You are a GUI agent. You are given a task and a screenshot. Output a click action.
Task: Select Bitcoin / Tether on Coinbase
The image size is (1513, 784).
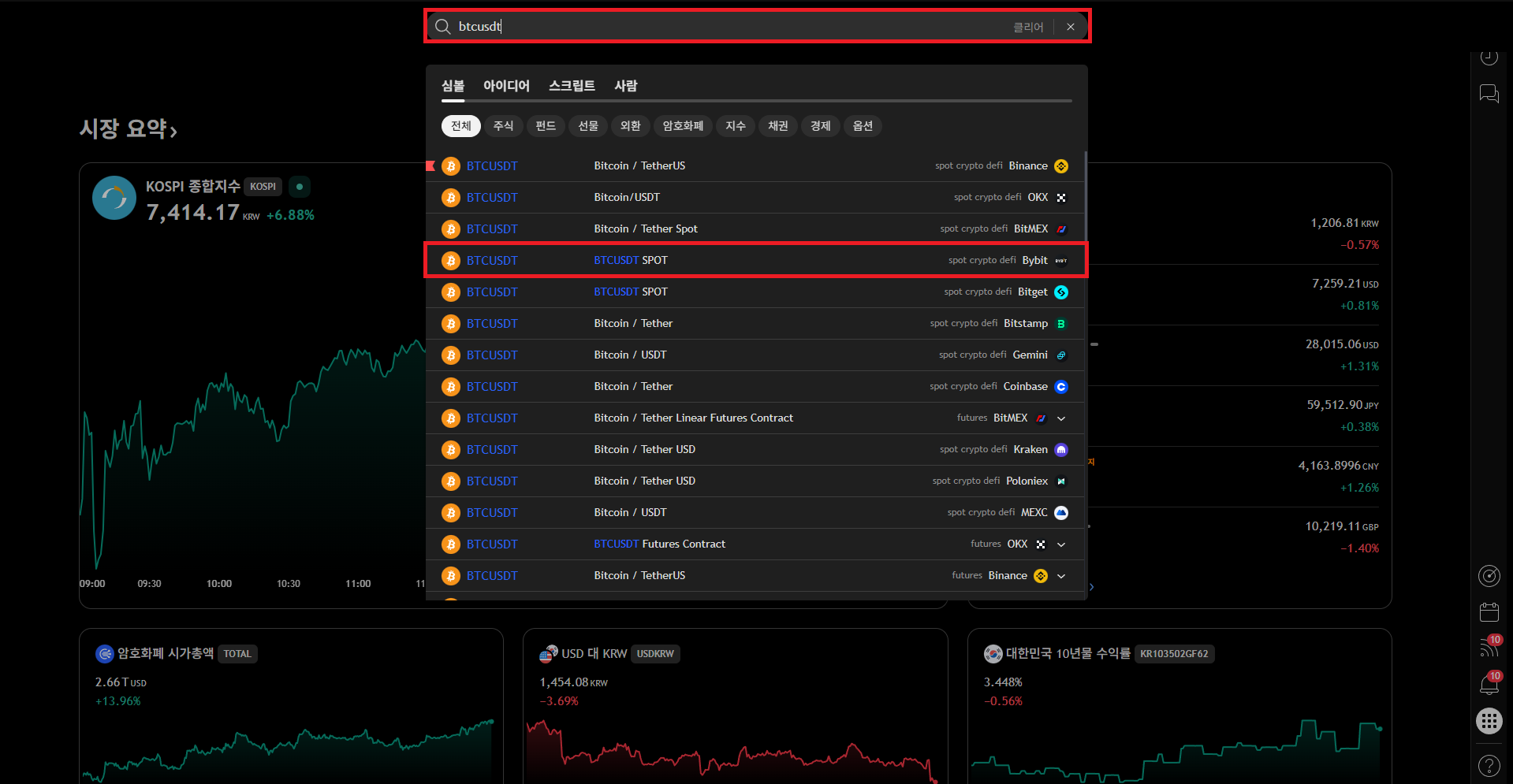tap(755, 386)
